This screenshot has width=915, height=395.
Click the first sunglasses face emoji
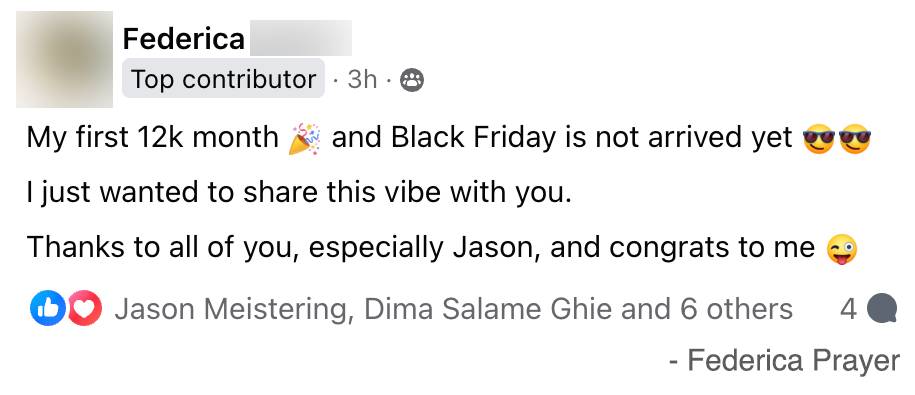[x=819, y=139]
